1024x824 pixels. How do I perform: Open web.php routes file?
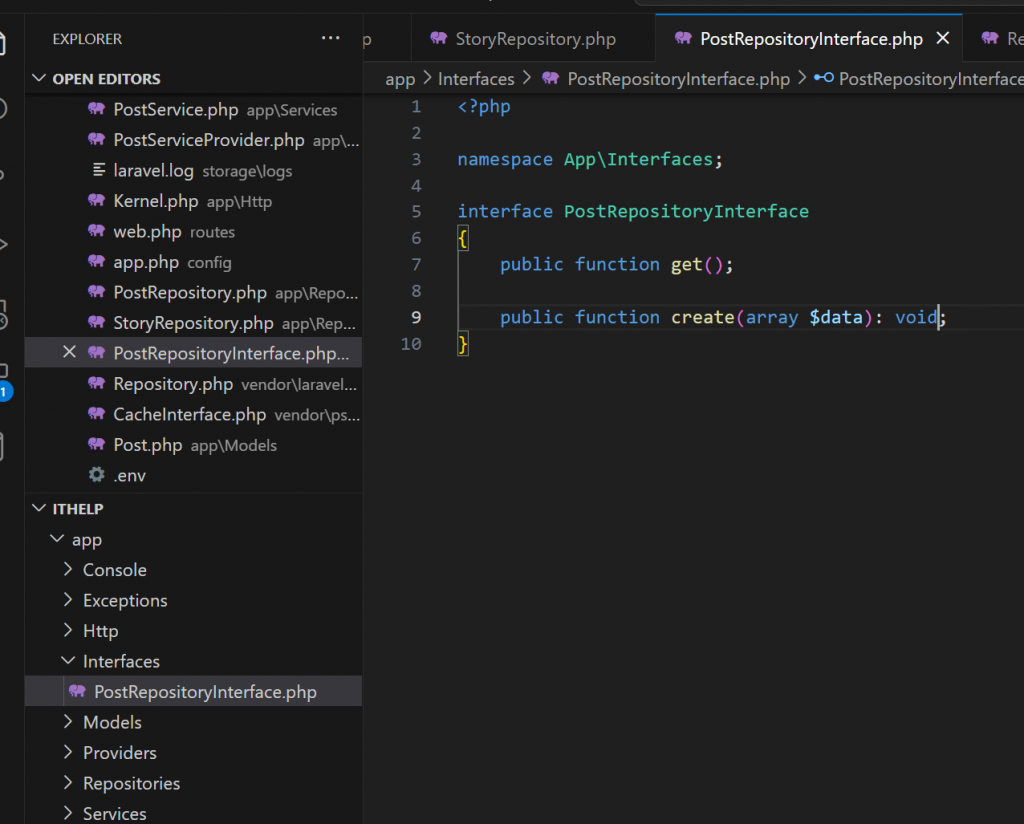(x=193, y=232)
